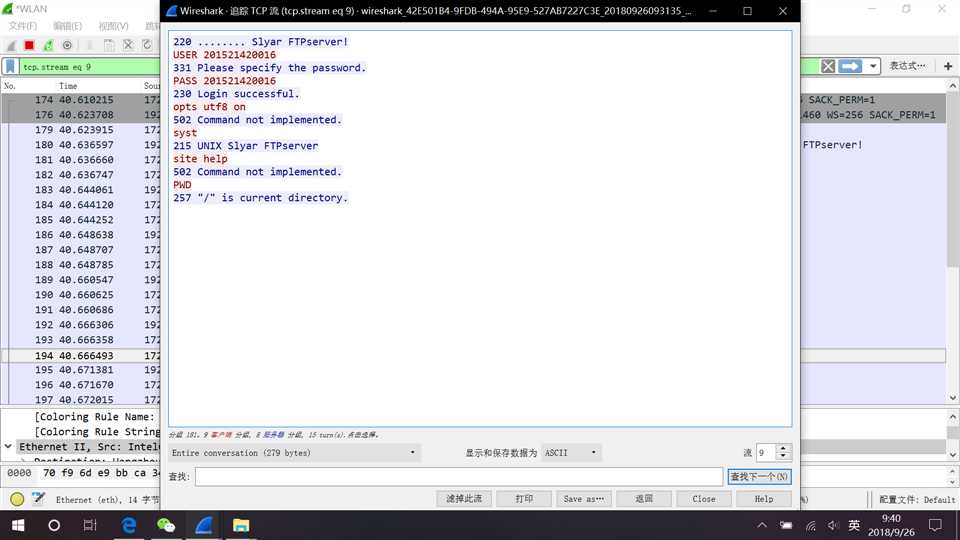Click 打印 print button

click(x=524, y=499)
